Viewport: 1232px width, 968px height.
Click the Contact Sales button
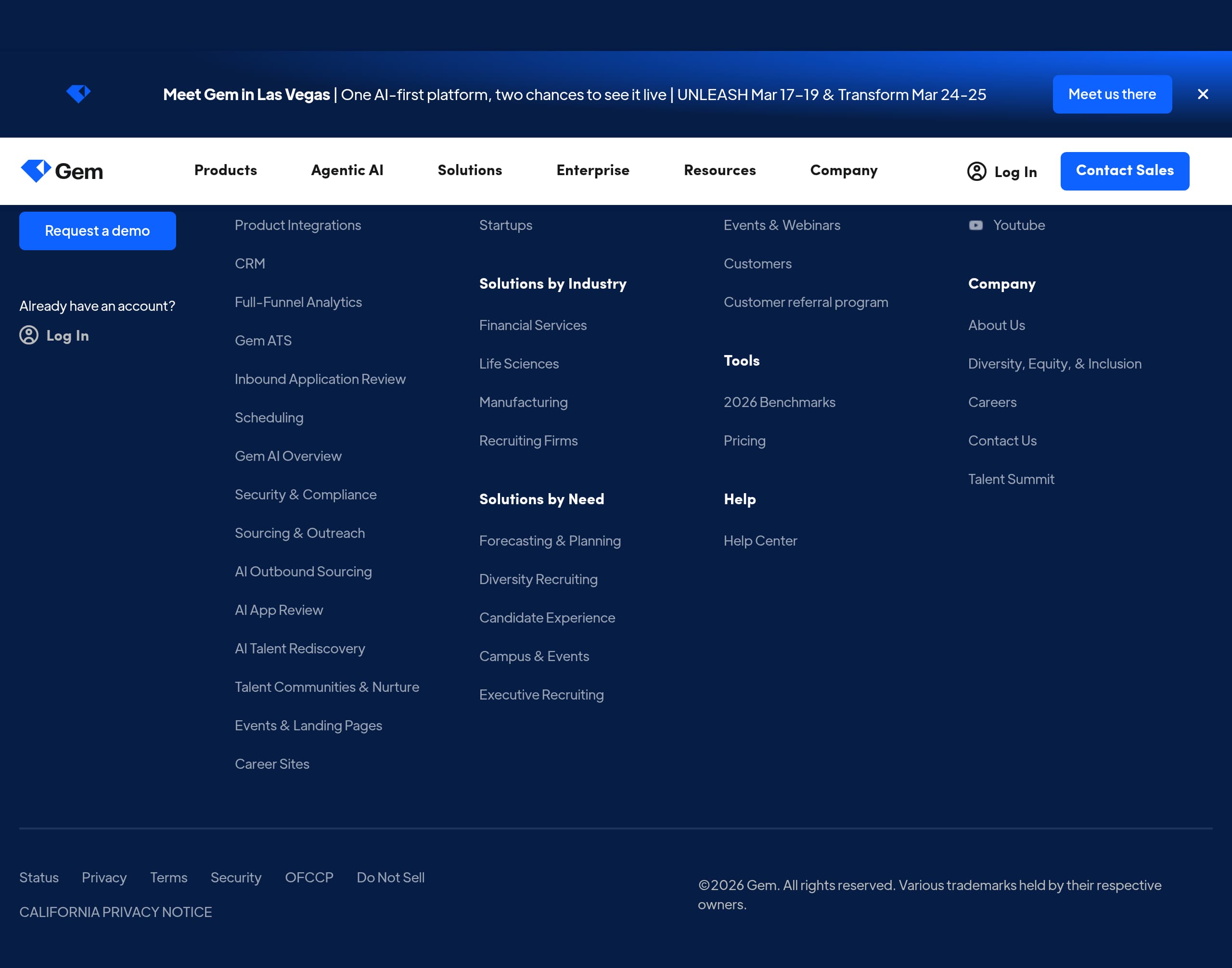coord(1125,171)
